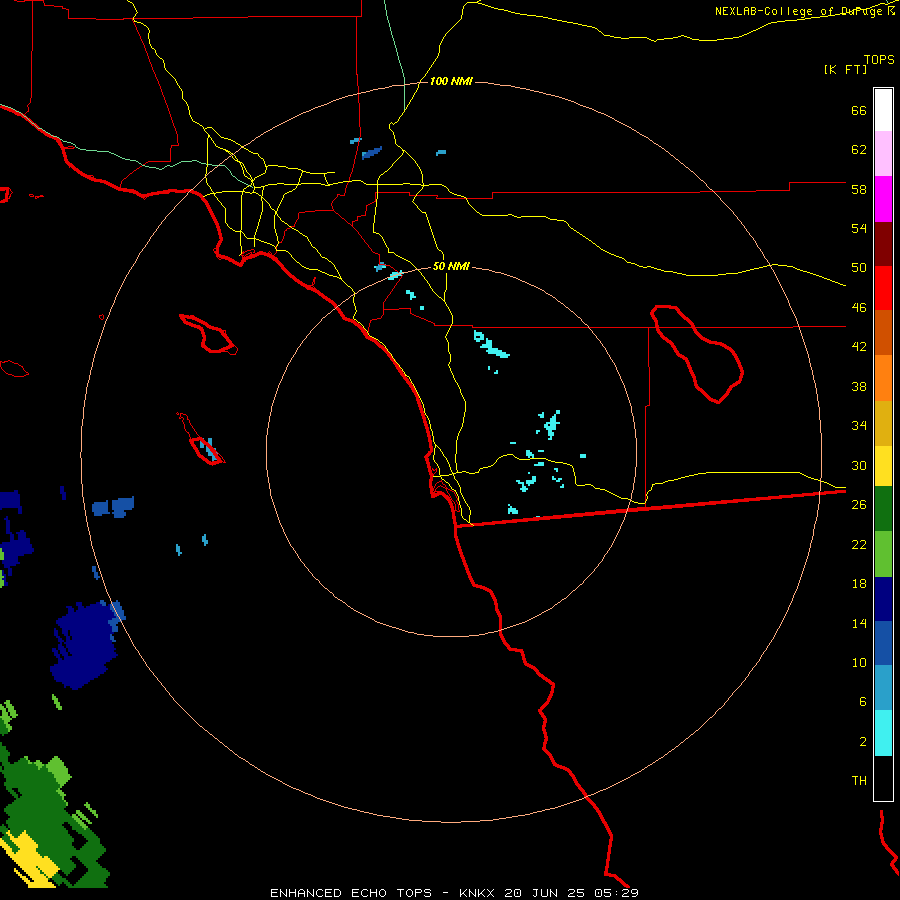This screenshot has width=900, height=900.
Task: Click the "KNKX" station identifier
Action: coord(478,893)
